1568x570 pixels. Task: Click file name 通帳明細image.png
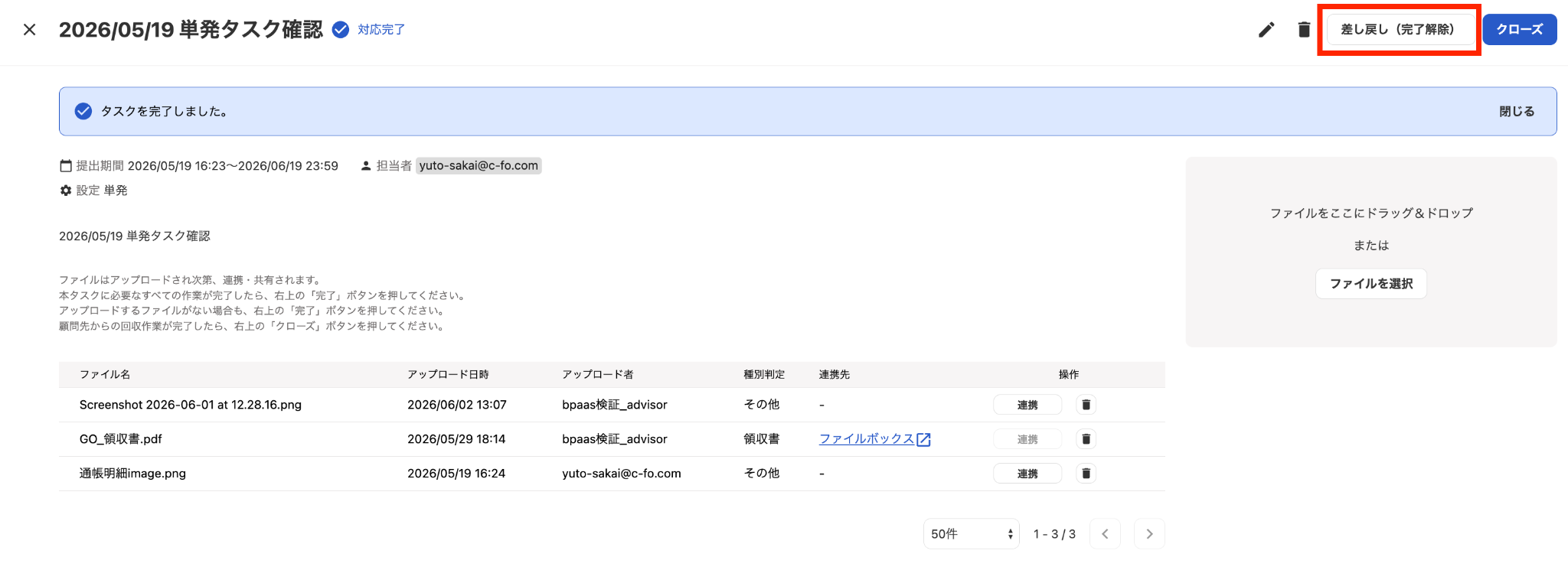click(132, 474)
